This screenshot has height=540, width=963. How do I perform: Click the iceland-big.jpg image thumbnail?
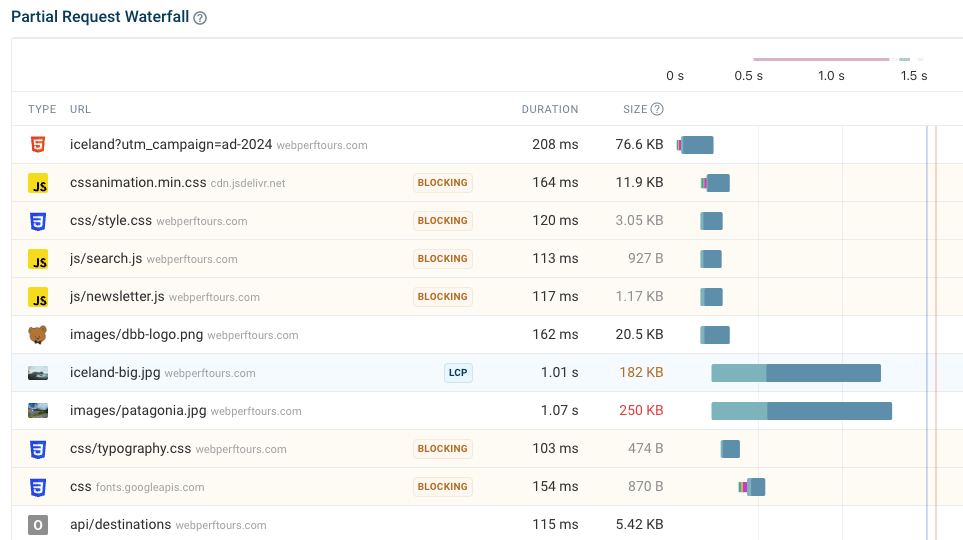38,373
